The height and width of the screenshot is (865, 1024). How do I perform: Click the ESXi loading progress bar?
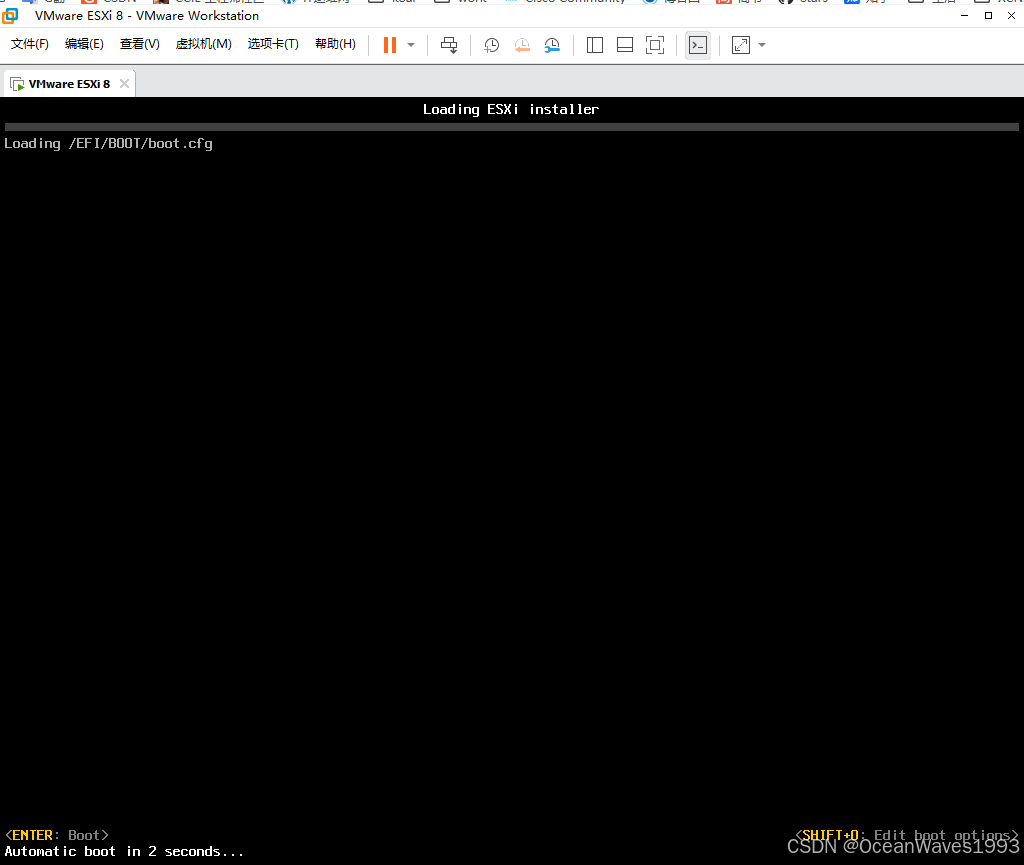click(512, 127)
